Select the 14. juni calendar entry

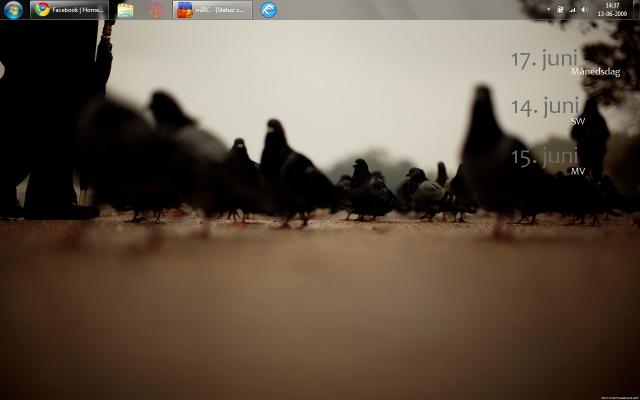[x=545, y=106]
